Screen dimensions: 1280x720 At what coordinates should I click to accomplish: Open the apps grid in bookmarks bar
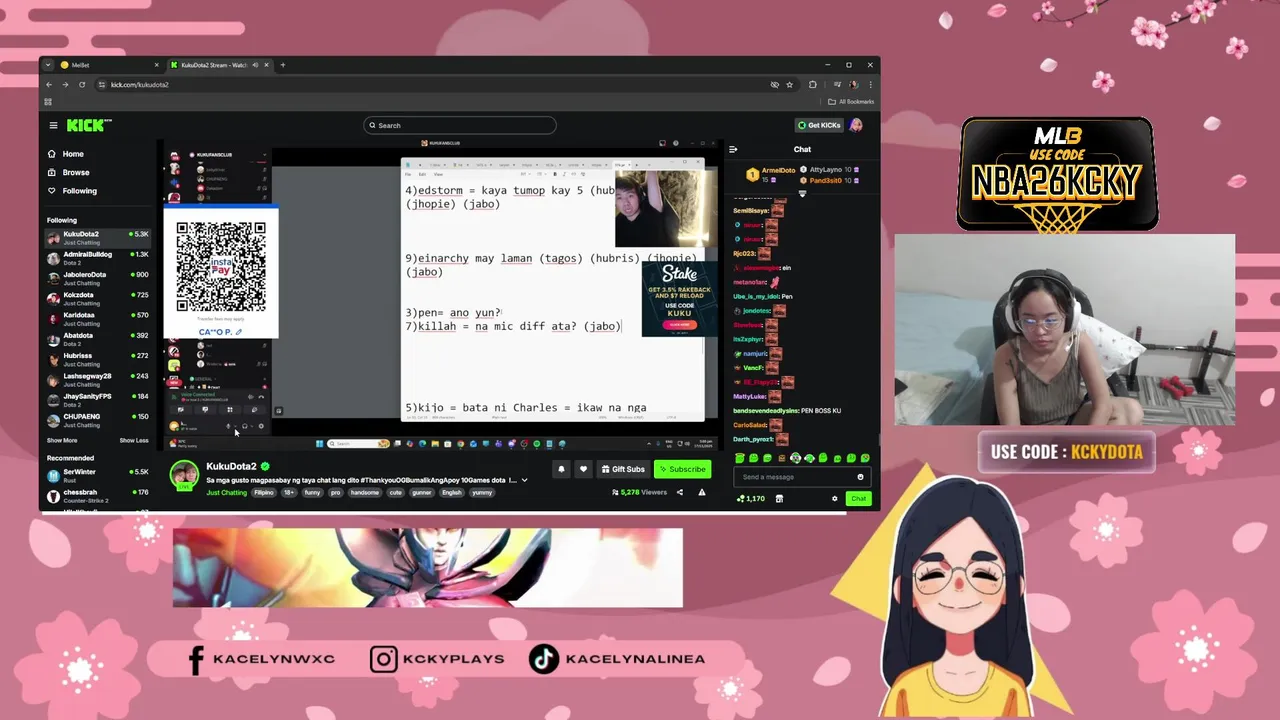click(48, 101)
